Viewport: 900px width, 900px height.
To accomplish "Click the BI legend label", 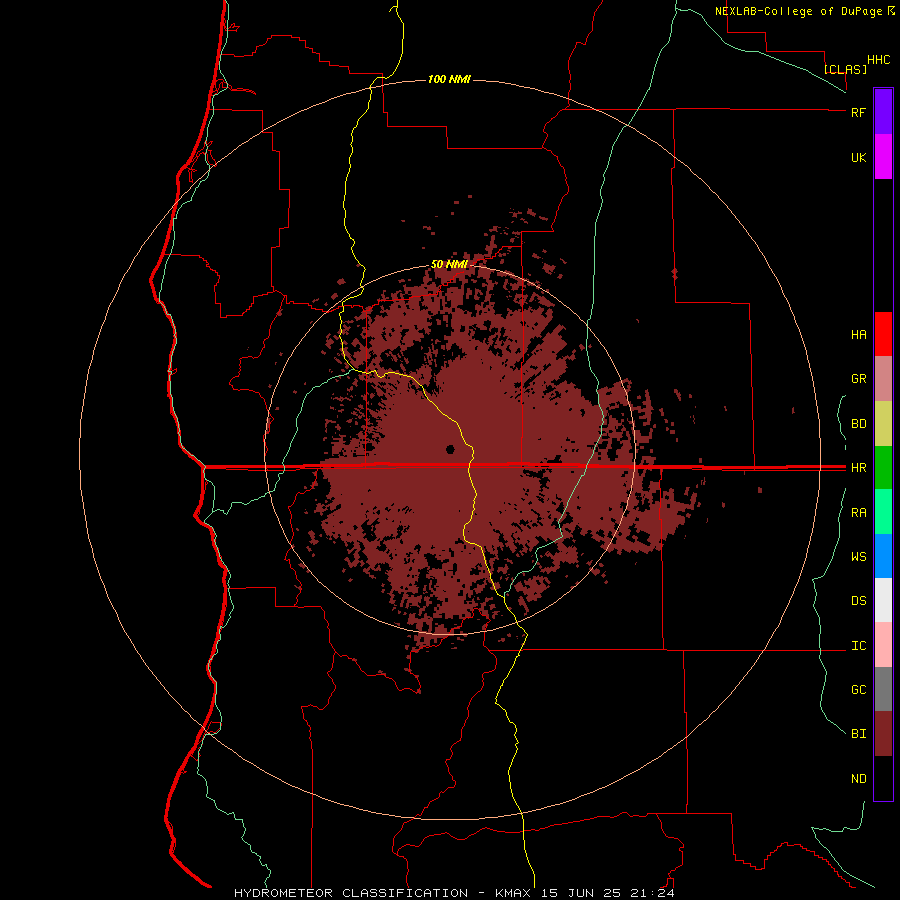I will pyautogui.click(x=858, y=734).
